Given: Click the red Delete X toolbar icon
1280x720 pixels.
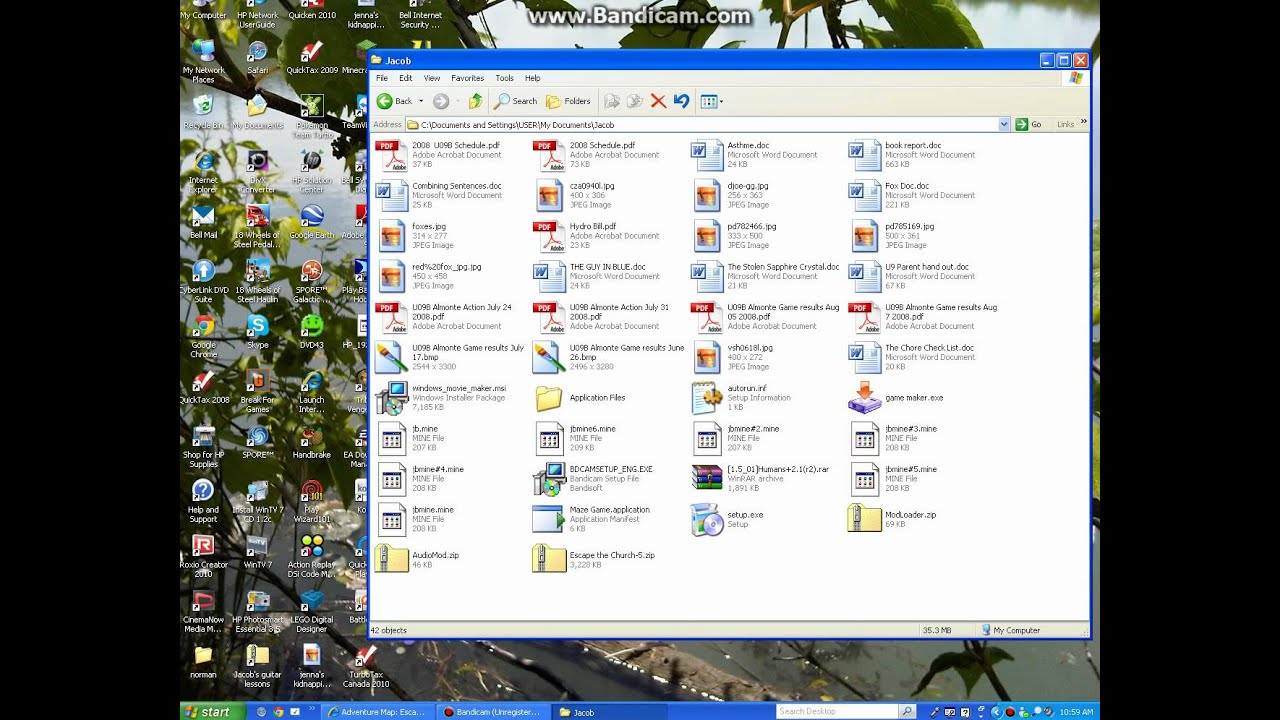Looking at the screenshot, I should [x=658, y=101].
